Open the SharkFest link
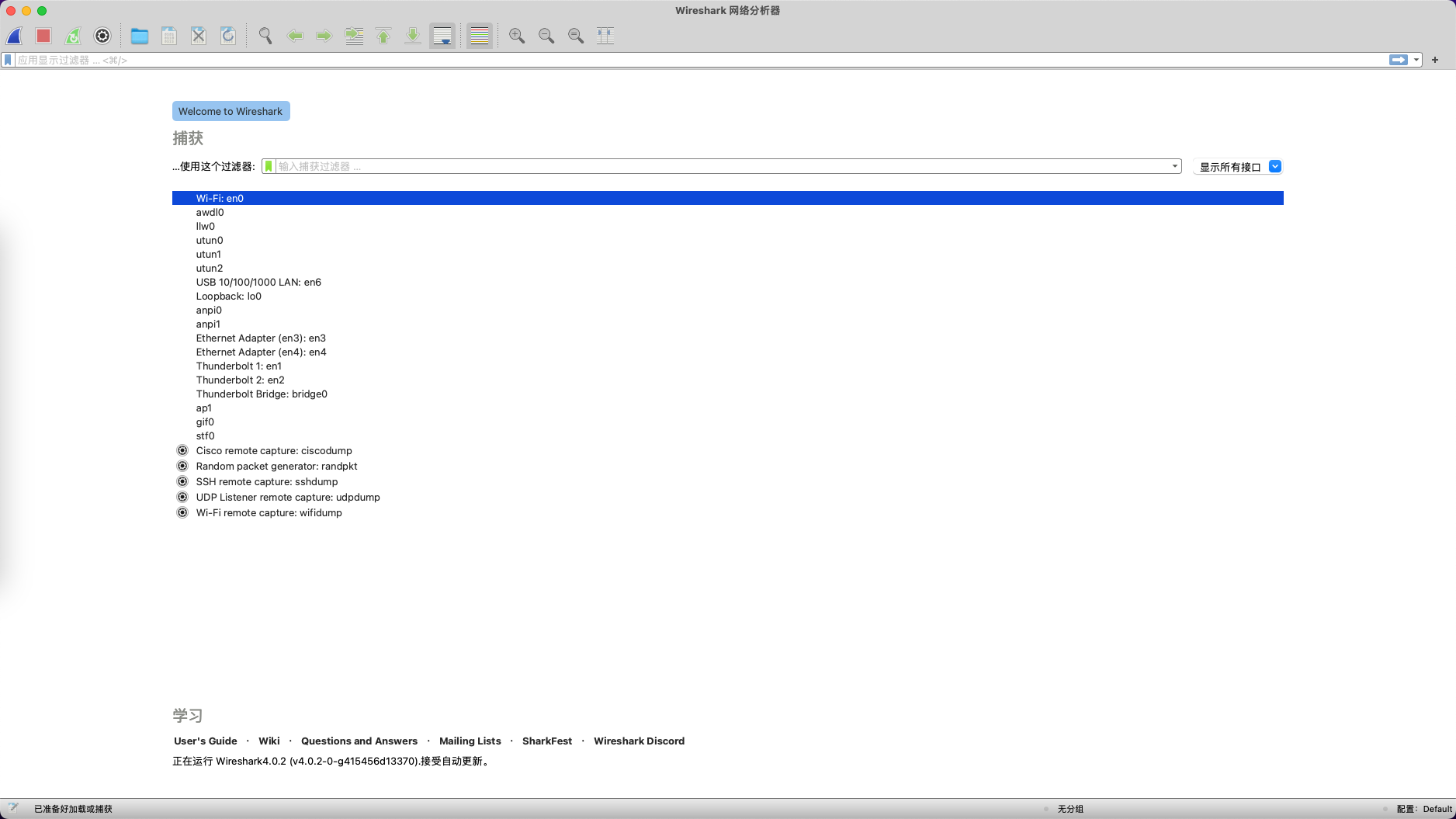 point(547,741)
